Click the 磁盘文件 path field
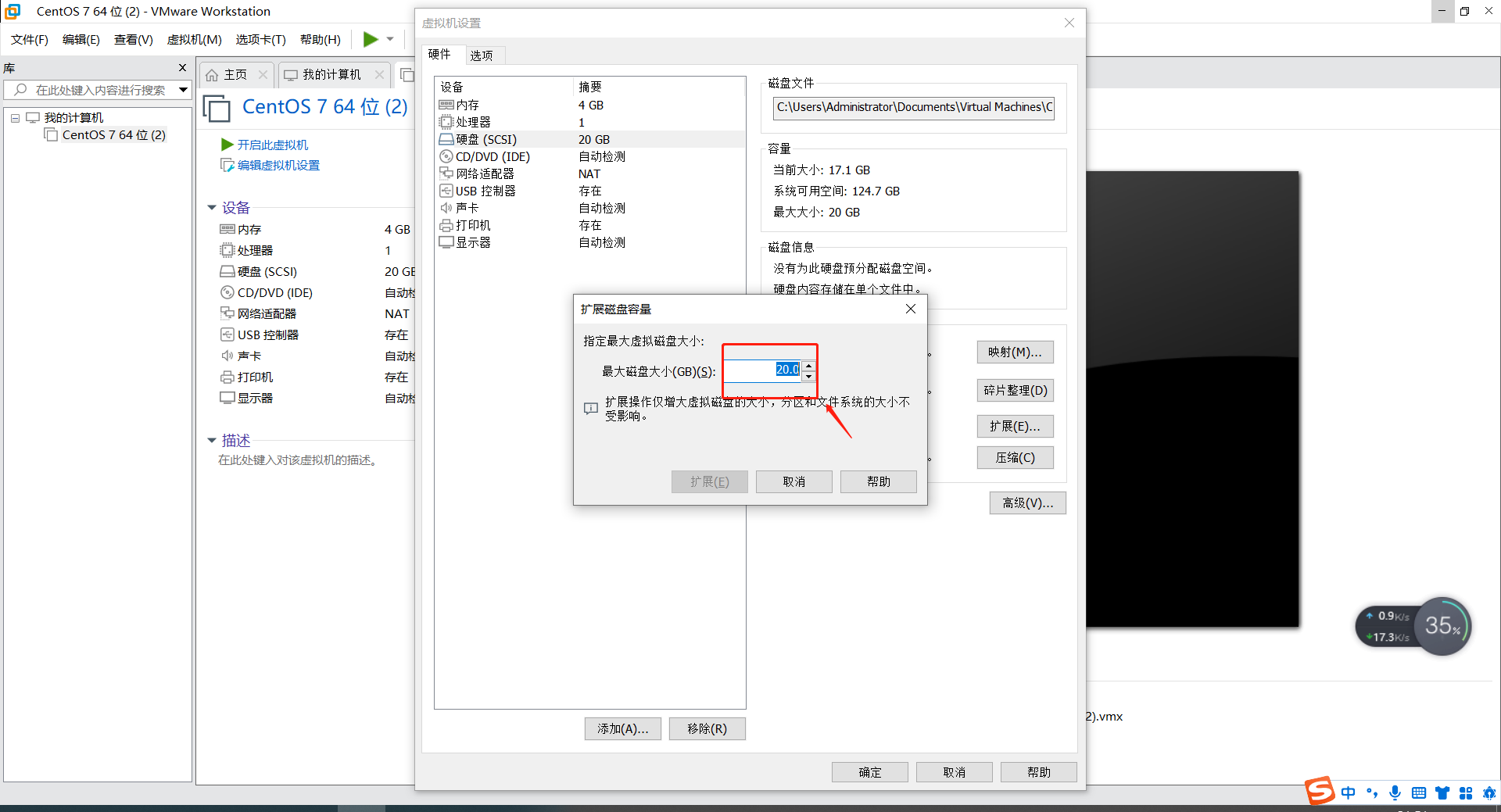The width and height of the screenshot is (1501, 812). [914, 107]
